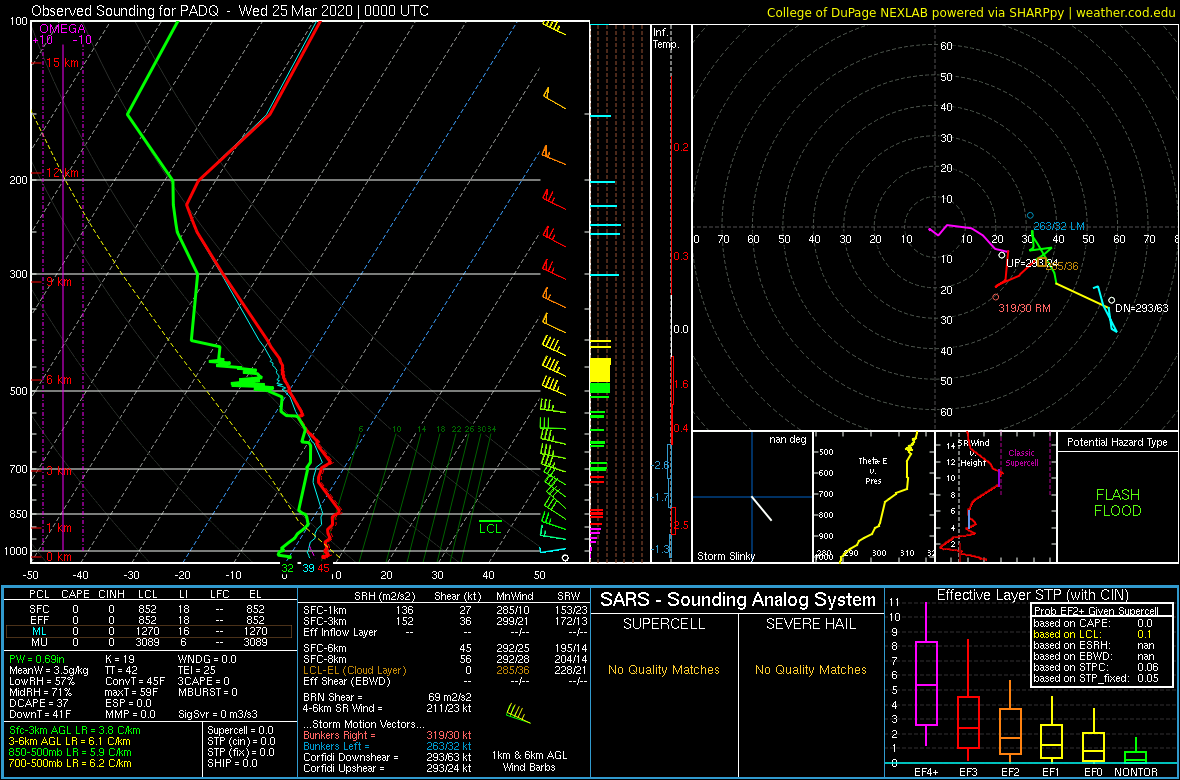The height and width of the screenshot is (780, 1180).
Task: Click the 319/30 RM hodograph label
Action: tap(1024, 308)
